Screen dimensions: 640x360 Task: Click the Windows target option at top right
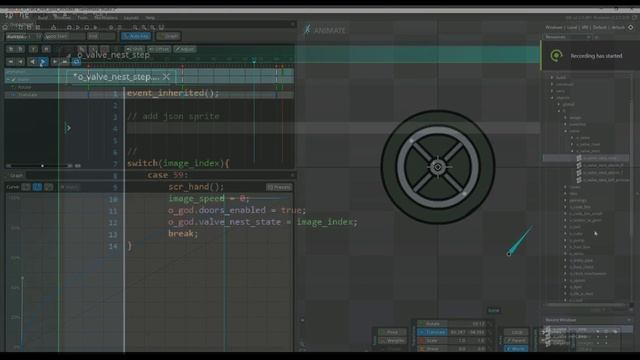click(x=554, y=27)
